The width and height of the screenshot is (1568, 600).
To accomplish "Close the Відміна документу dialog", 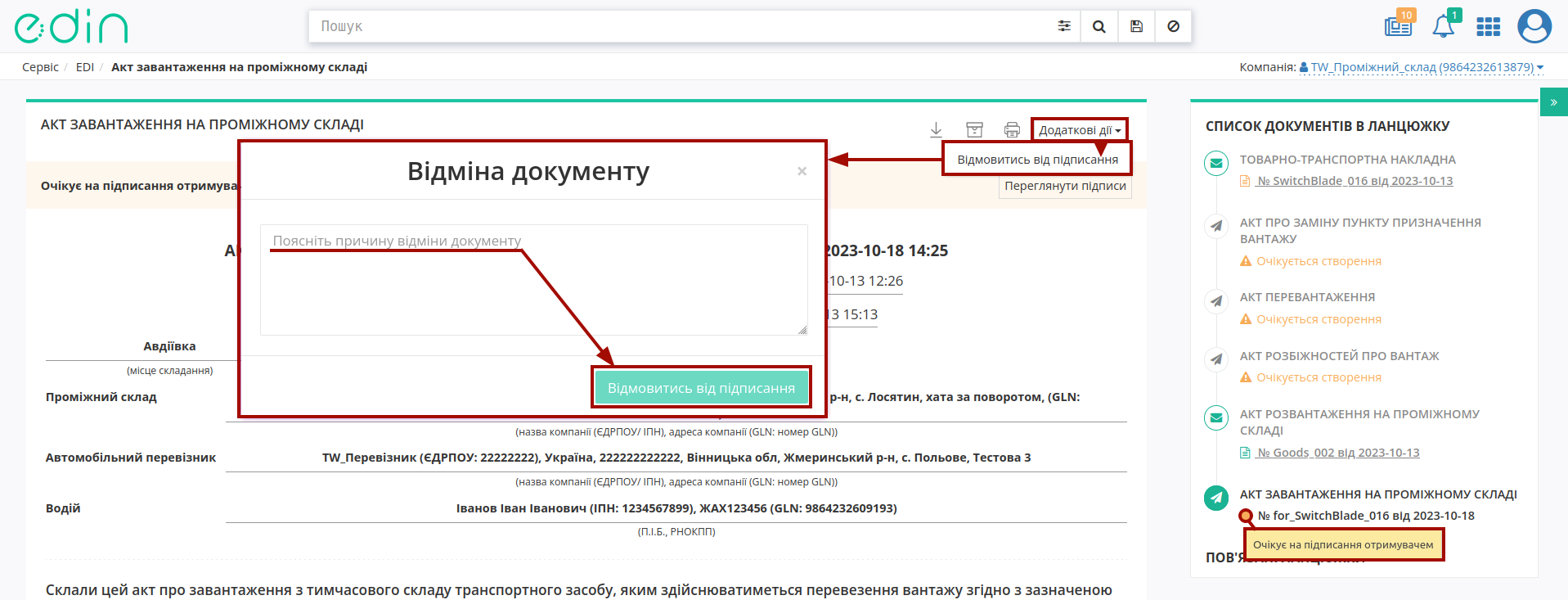I will tap(802, 171).
